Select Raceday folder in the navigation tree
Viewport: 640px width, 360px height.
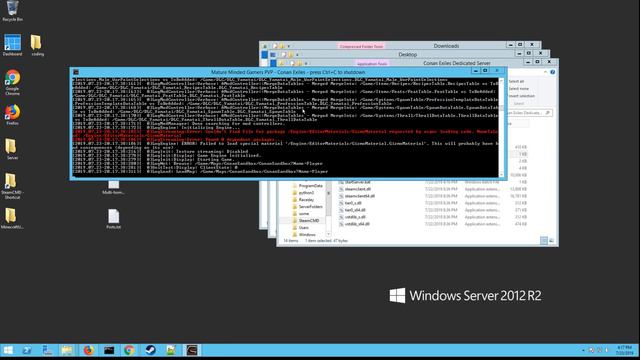(303, 200)
